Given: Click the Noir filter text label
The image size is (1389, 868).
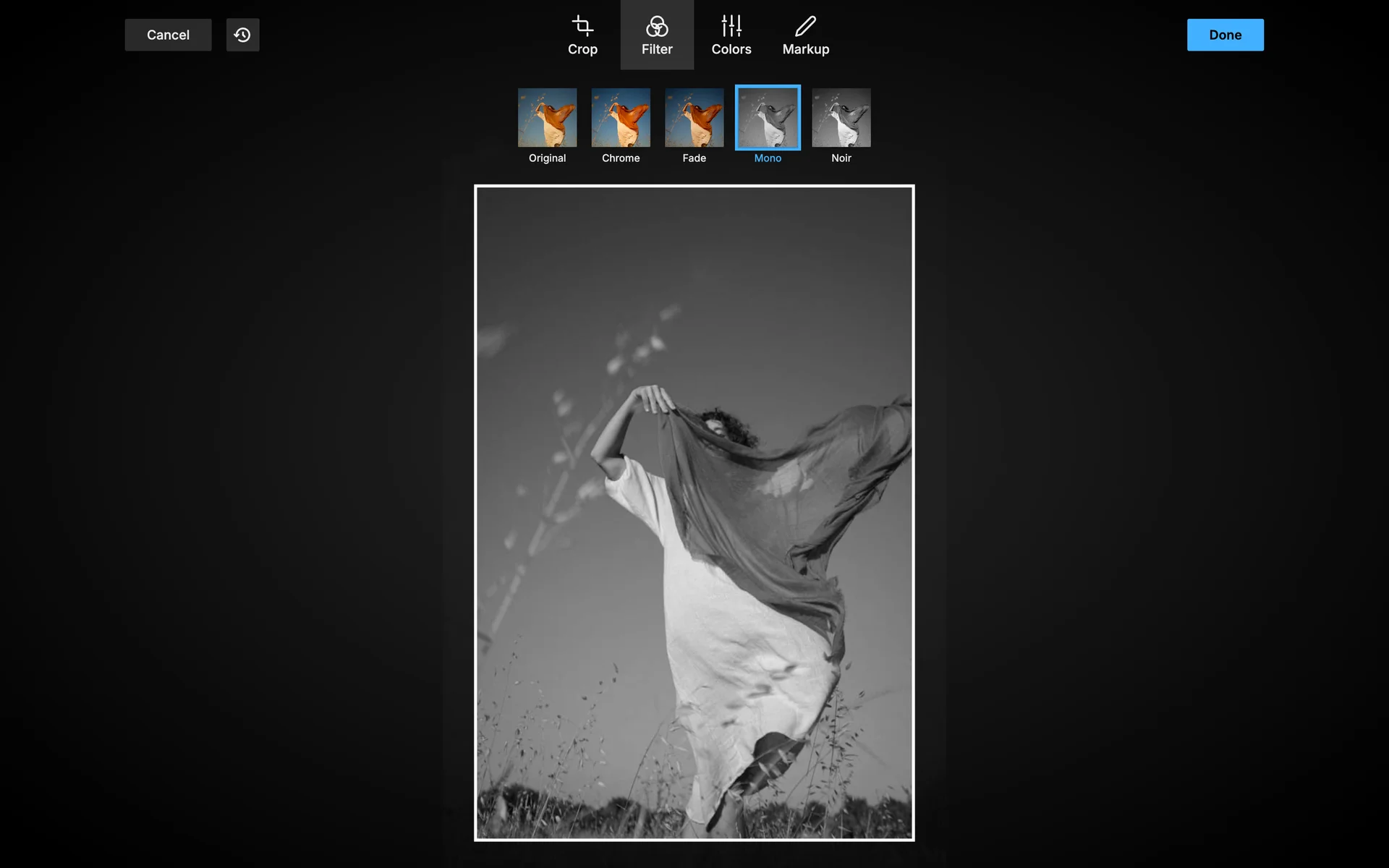Looking at the screenshot, I should (x=841, y=158).
